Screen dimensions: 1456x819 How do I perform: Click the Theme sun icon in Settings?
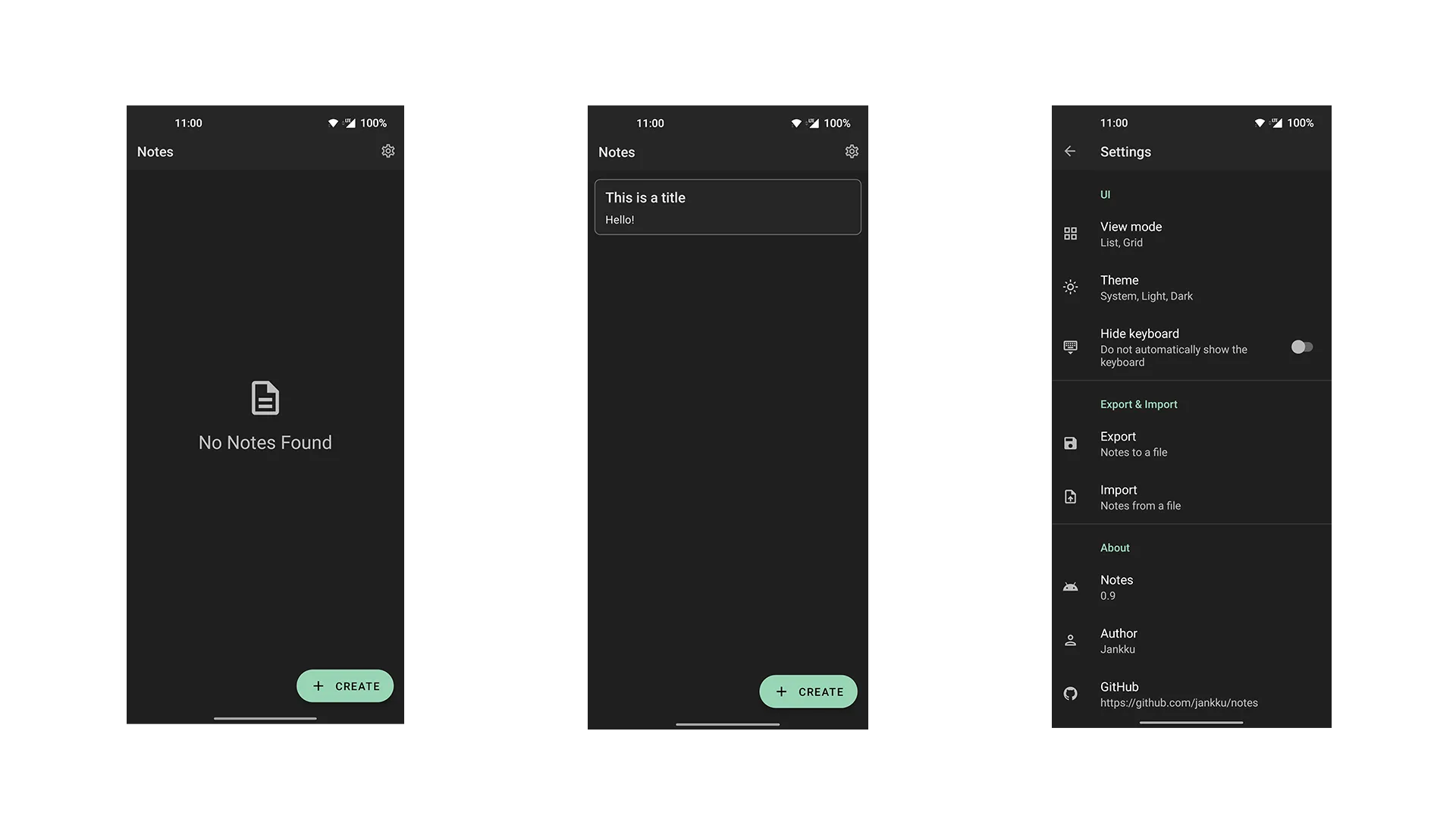pos(1071,287)
